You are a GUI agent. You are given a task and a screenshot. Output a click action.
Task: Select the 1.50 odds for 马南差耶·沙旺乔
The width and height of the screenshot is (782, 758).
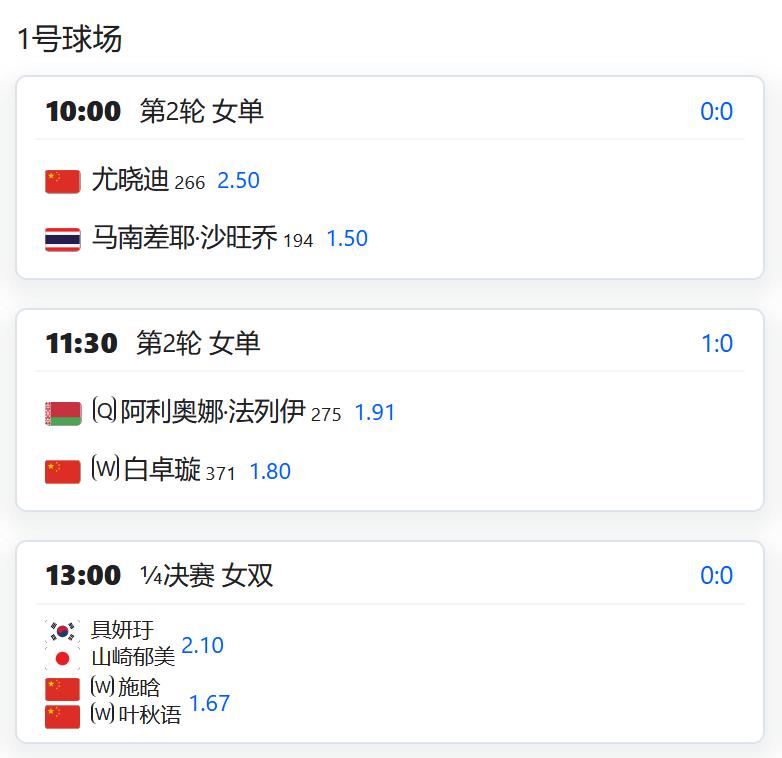pyautogui.click(x=347, y=239)
